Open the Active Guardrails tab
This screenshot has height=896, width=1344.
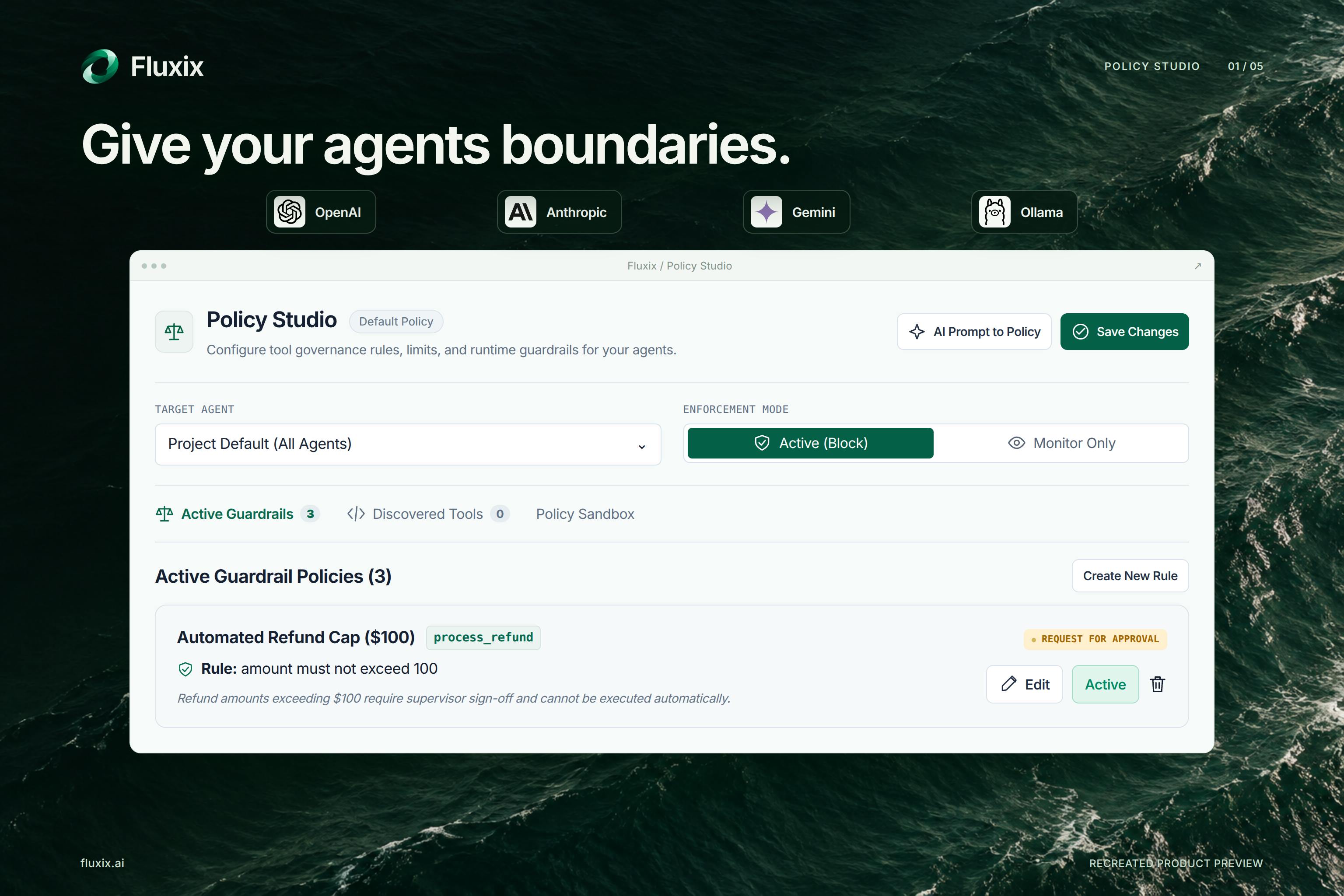(x=237, y=514)
